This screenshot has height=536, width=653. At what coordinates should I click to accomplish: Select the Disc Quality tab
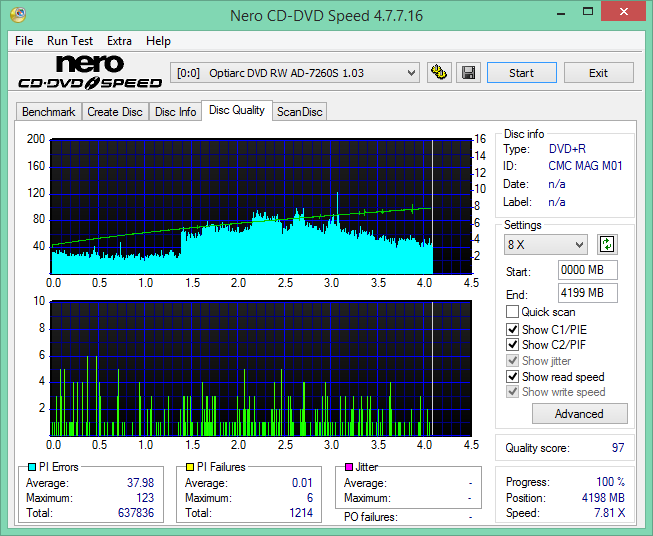[x=237, y=110]
